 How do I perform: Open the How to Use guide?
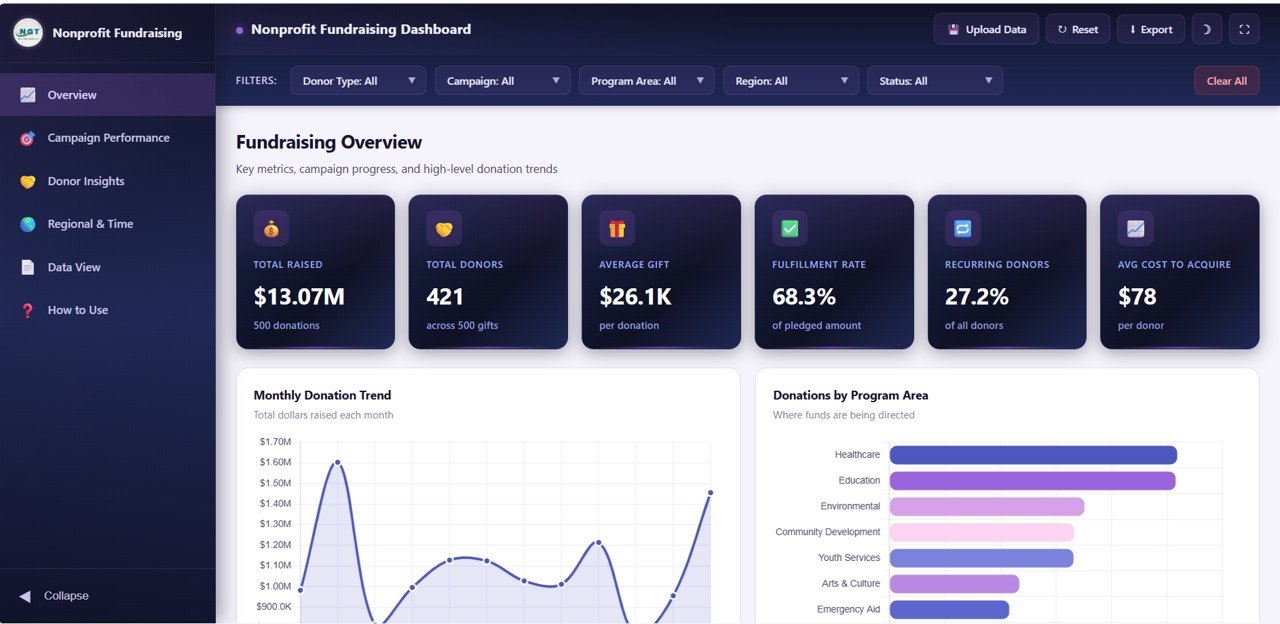point(76,310)
